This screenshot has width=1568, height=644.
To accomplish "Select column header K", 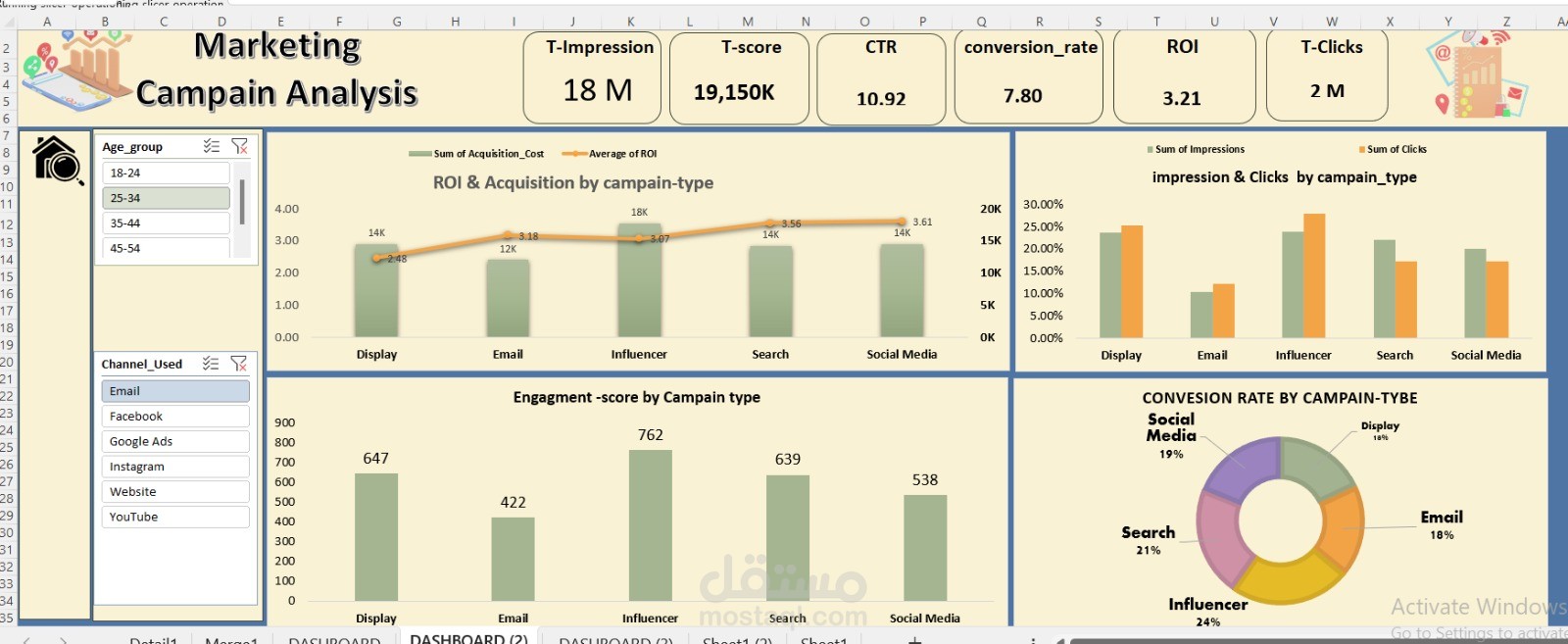I will tap(630, 21).
